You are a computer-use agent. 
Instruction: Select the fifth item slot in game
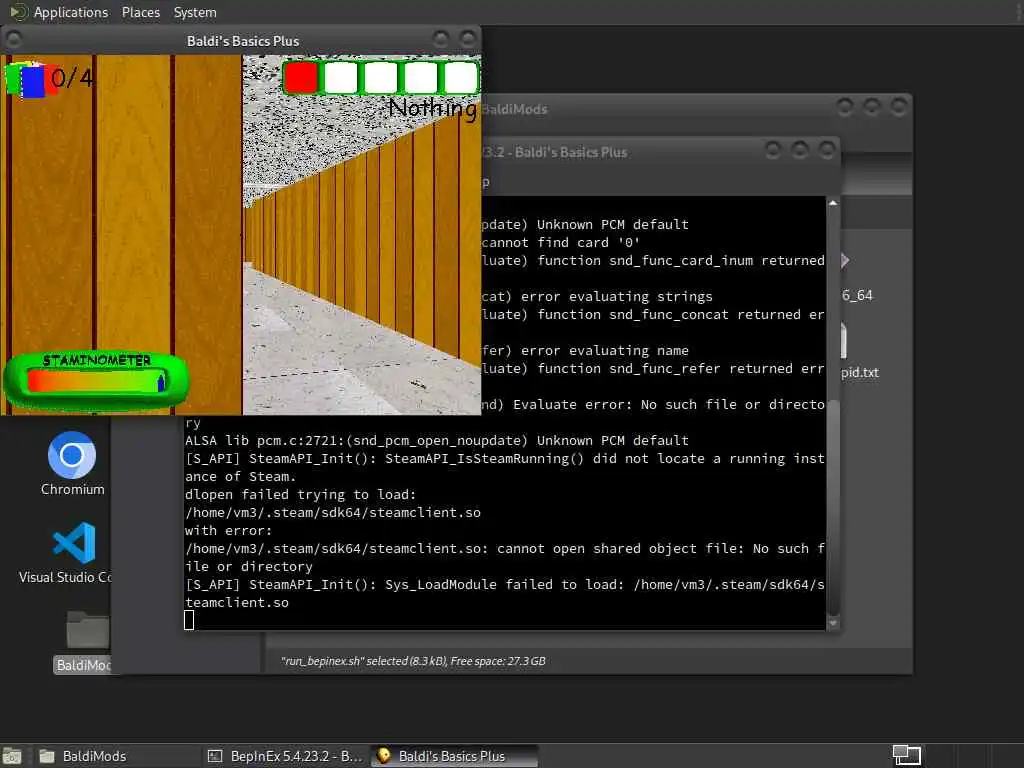pyautogui.click(x=460, y=77)
